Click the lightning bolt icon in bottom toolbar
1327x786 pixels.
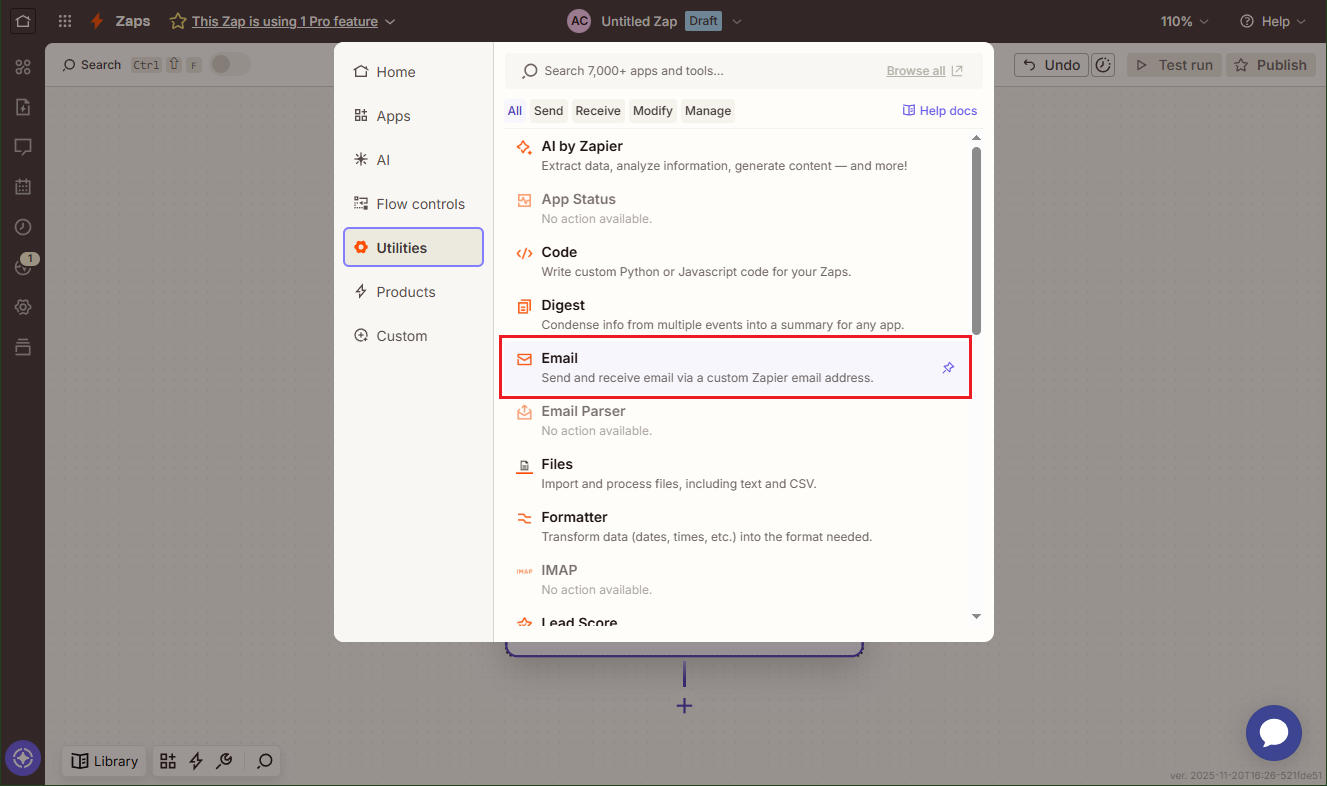click(196, 761)
